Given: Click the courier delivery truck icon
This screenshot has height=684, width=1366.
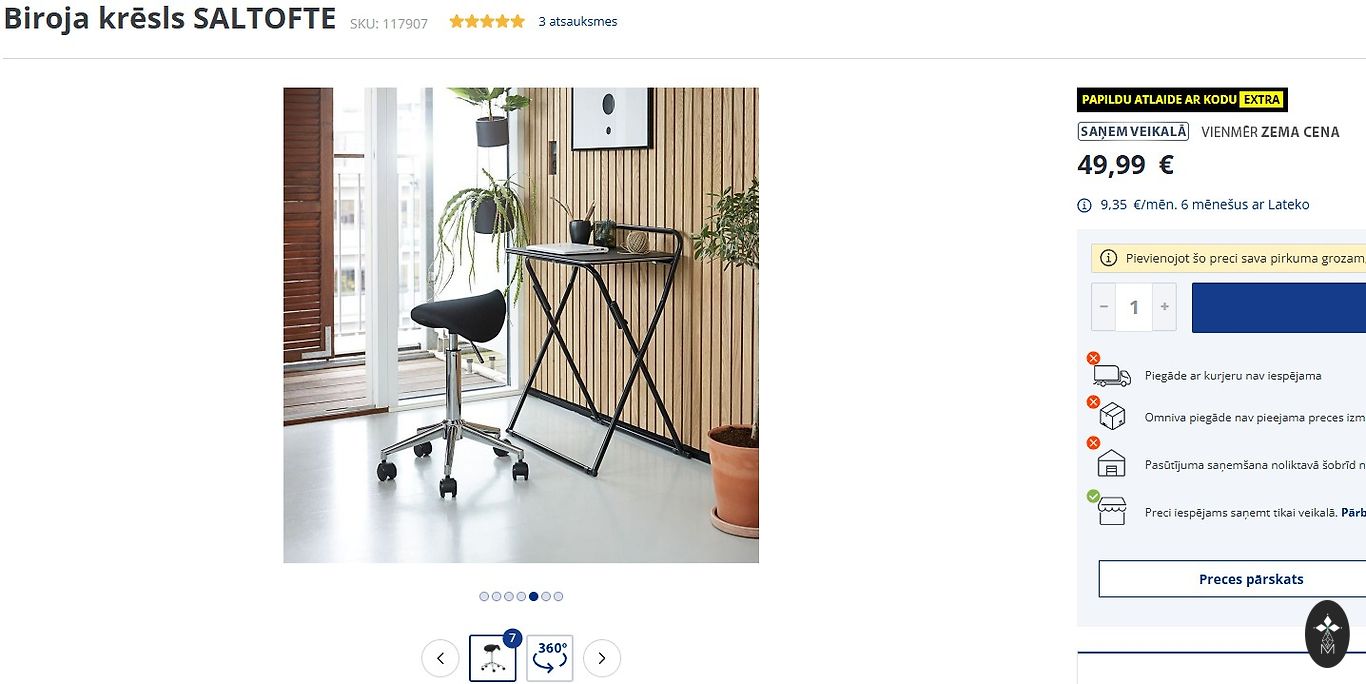Looking at the screenshot, I should [1111, 376].
